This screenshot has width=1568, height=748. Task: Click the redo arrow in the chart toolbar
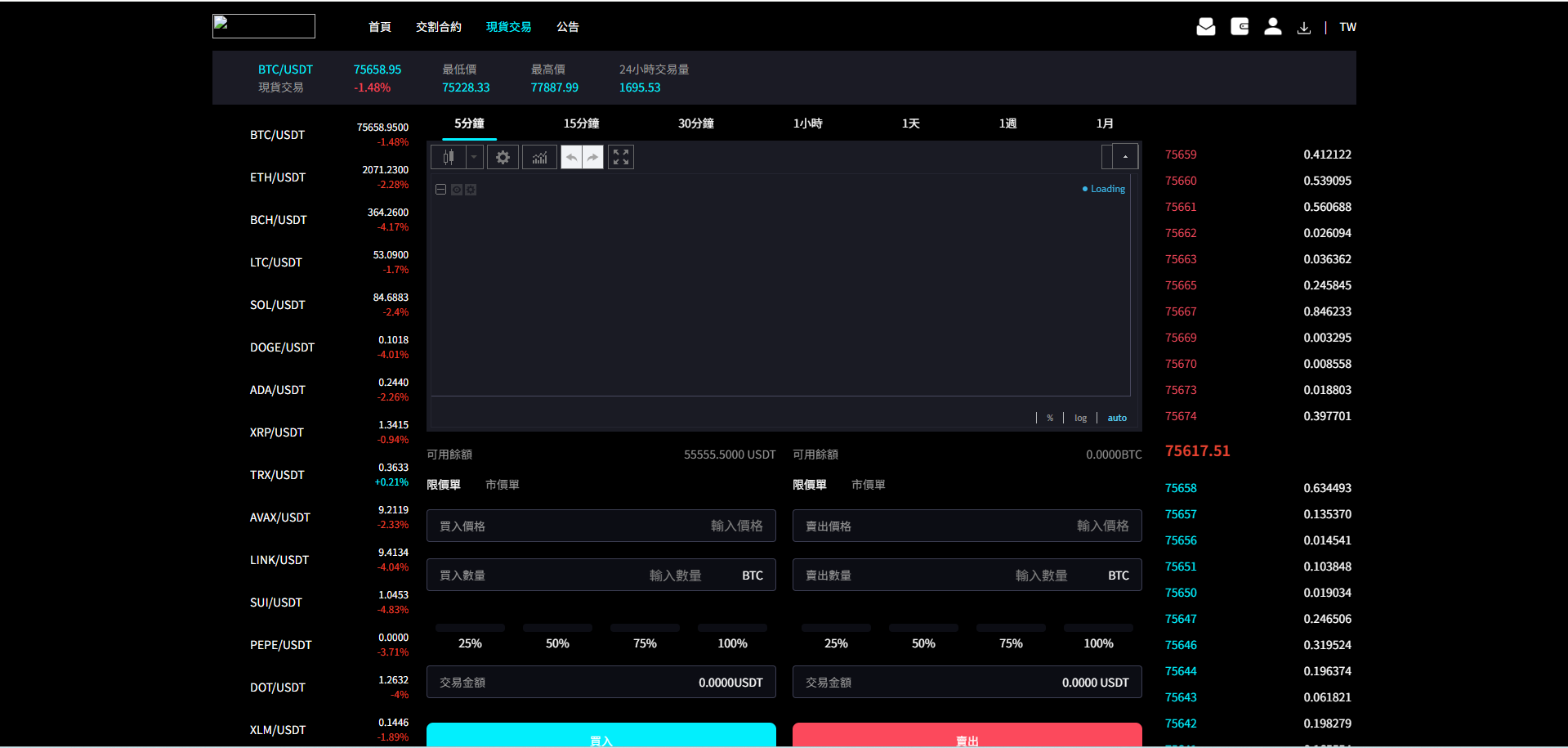point(593,157)
